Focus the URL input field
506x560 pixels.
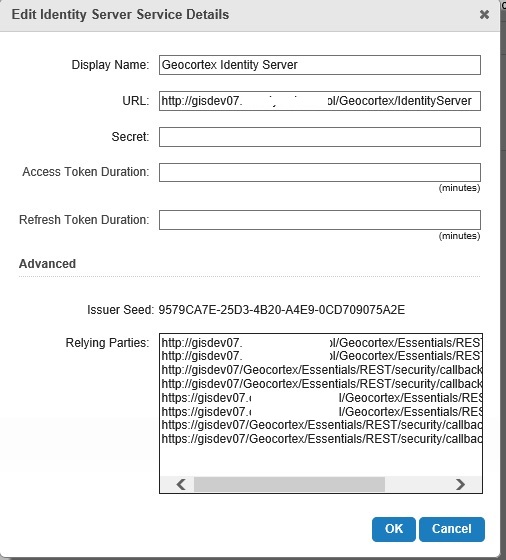pyautogui.click(x=320, y=101)
